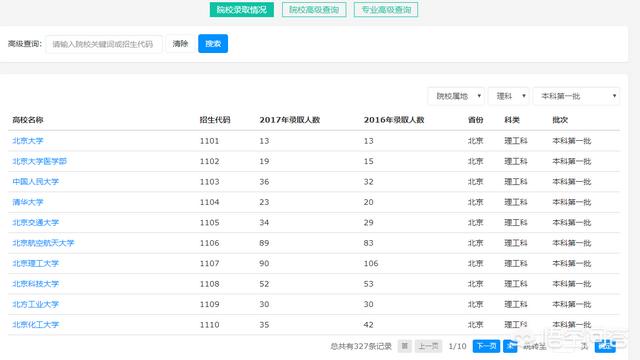This screenshot has height=360, width=640.
Task: Click the 省份 column header
Action: click(476, 120)
